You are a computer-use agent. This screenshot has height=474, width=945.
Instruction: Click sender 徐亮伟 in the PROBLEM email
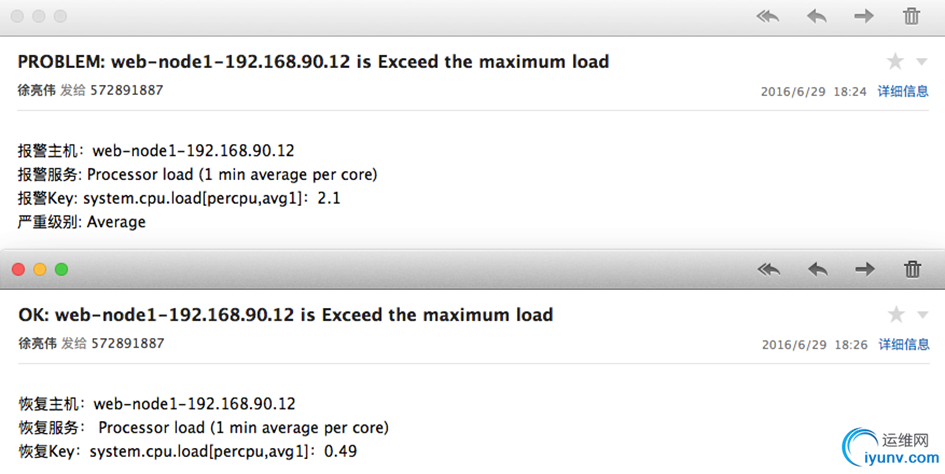pyautogui.click(x=37, y=90)
